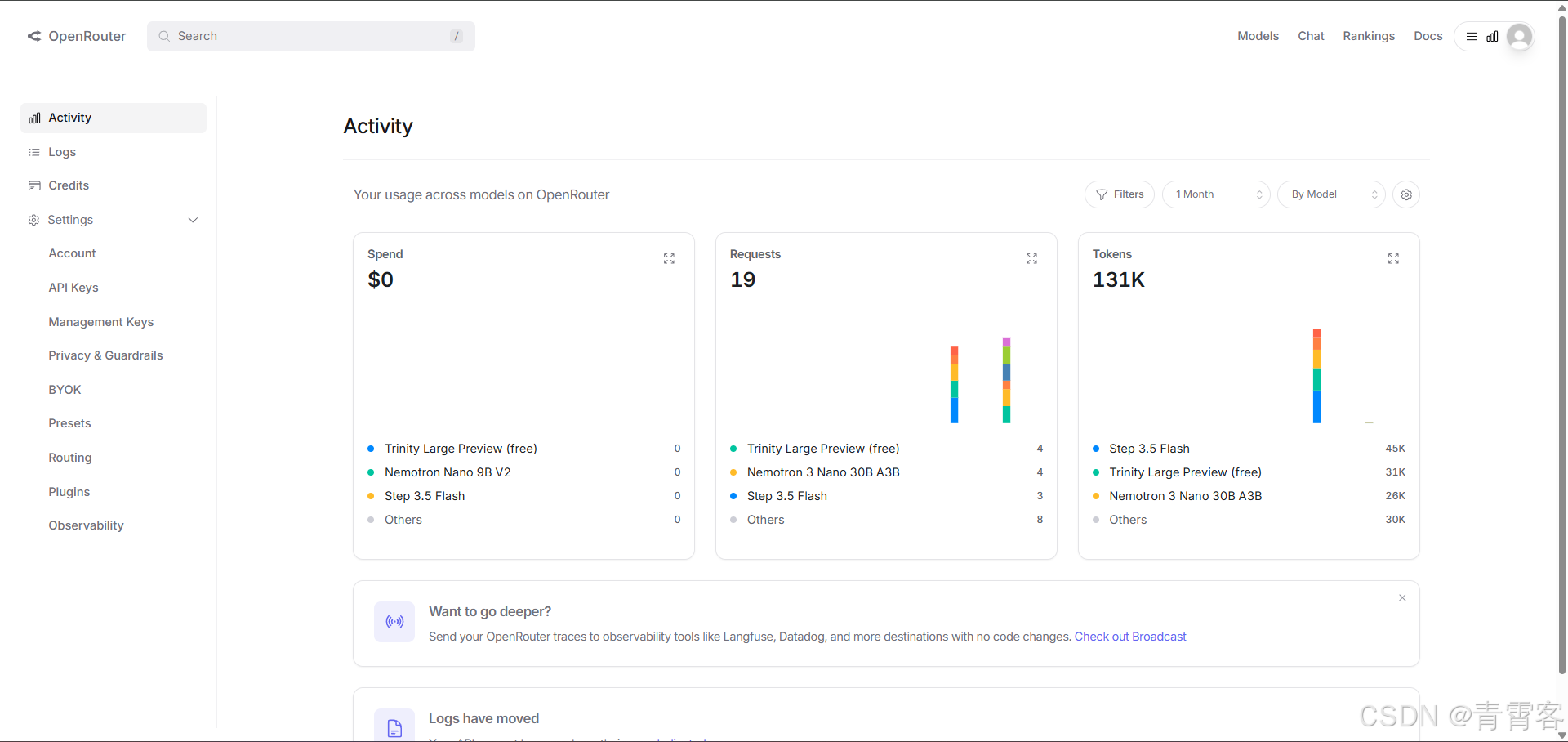Open Presets settings

[69, 423]
